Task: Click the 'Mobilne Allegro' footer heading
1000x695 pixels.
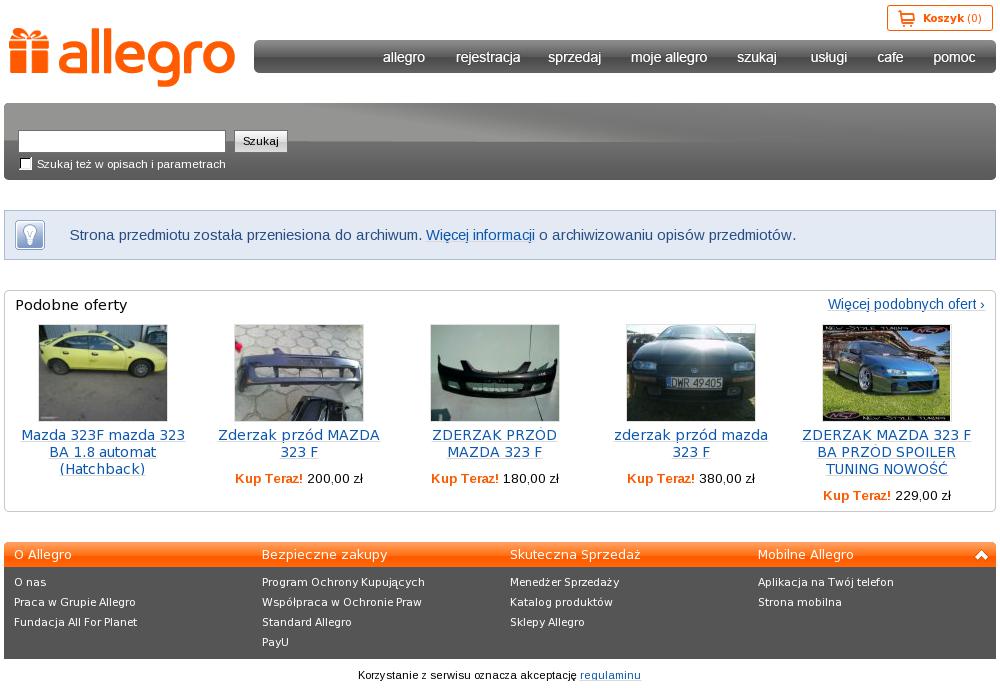Action: (805, 555)
